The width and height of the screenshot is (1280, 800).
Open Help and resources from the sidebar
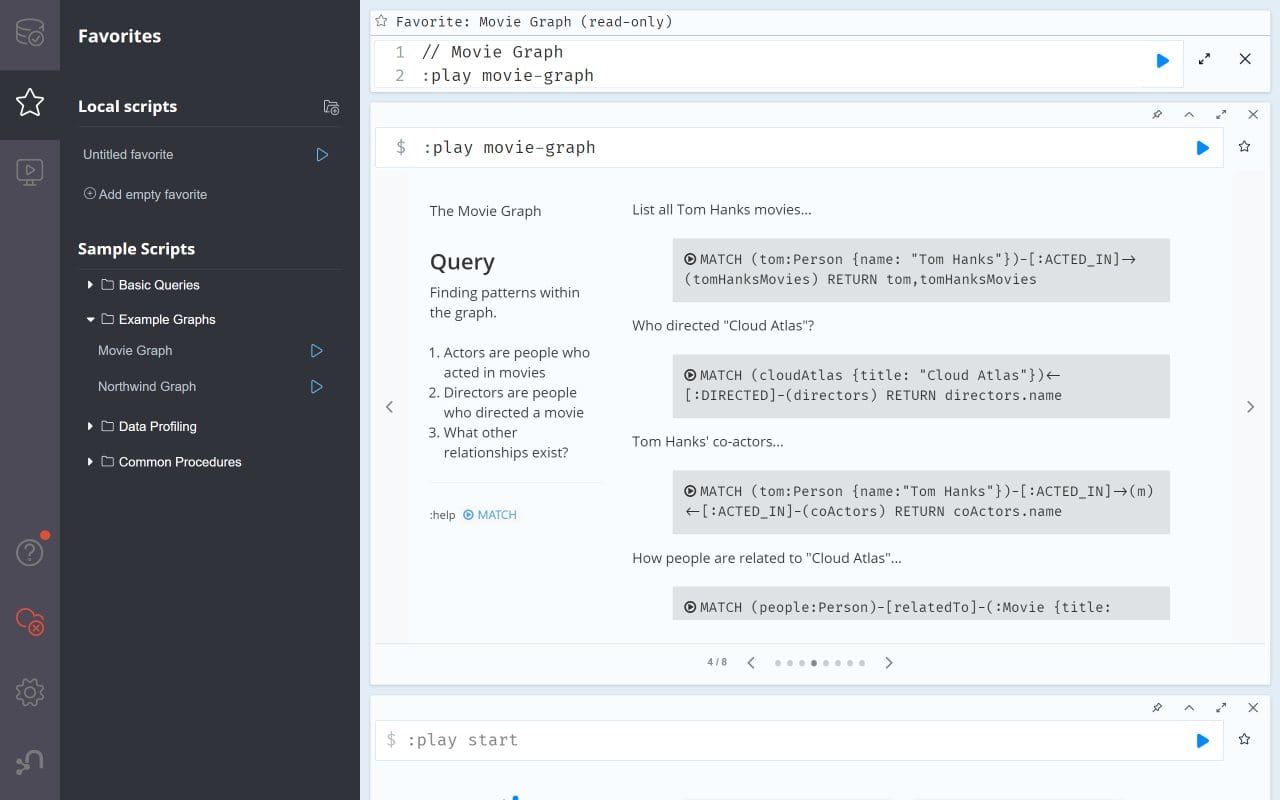click(30, 551)
